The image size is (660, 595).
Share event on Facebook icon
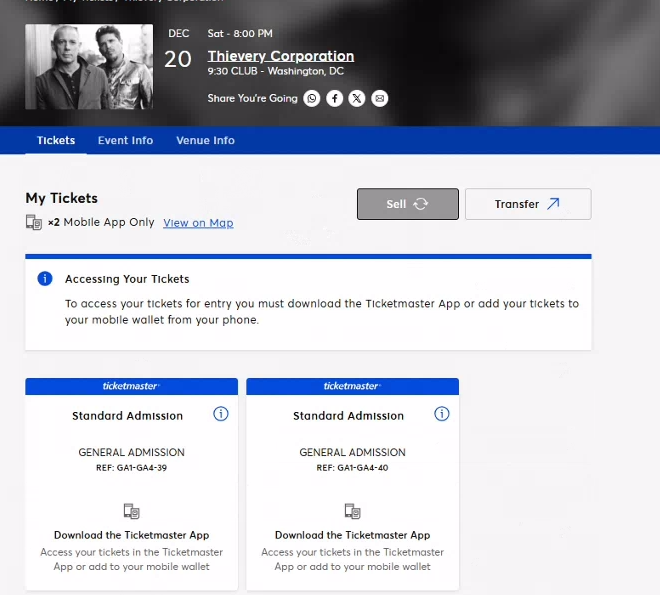pos(334,98)
